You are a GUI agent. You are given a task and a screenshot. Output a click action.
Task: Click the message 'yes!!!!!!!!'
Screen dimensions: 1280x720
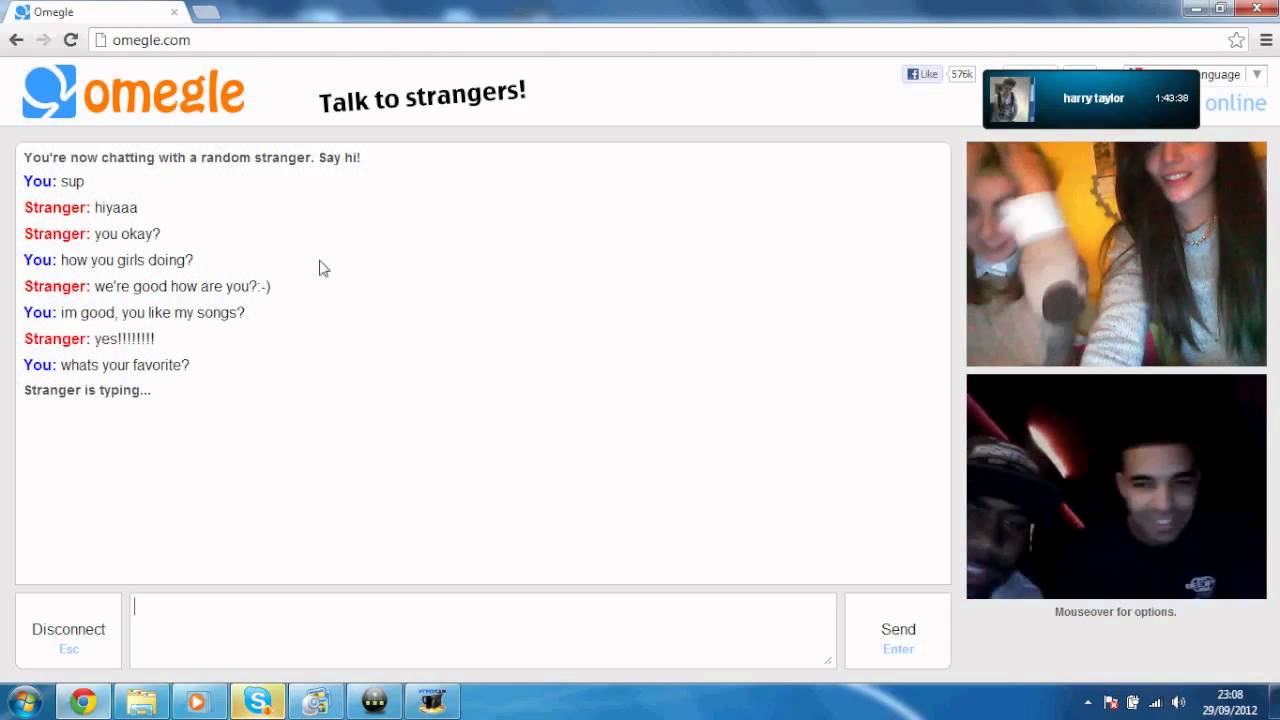[x=124, y=339]
